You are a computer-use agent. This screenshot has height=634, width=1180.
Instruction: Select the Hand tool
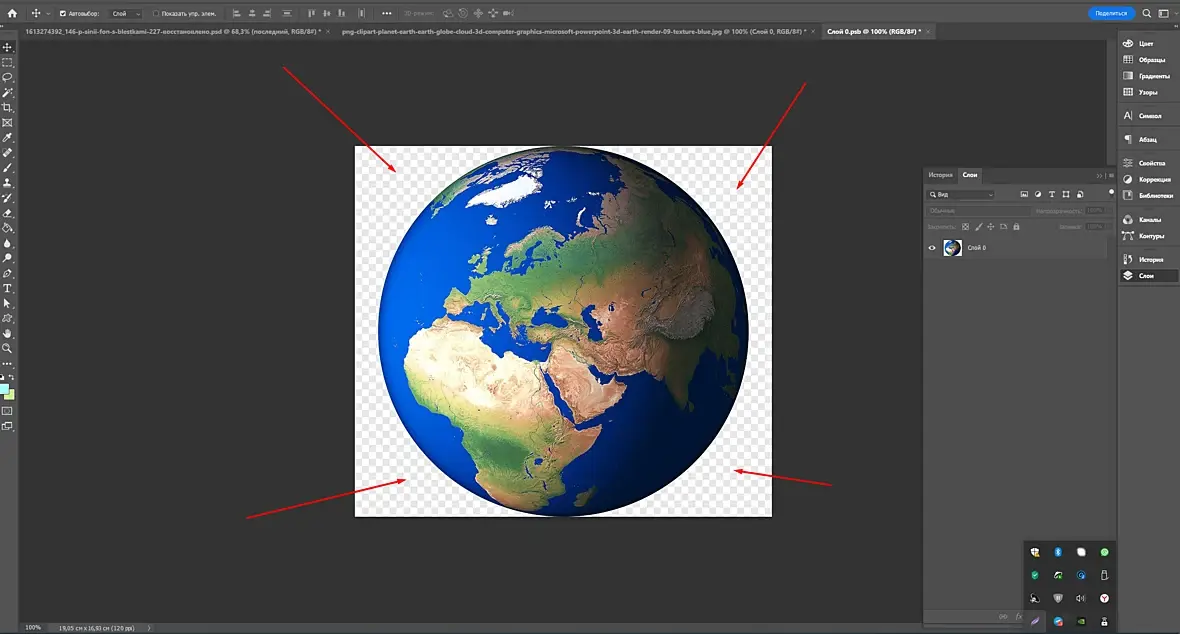pos(7,333)
